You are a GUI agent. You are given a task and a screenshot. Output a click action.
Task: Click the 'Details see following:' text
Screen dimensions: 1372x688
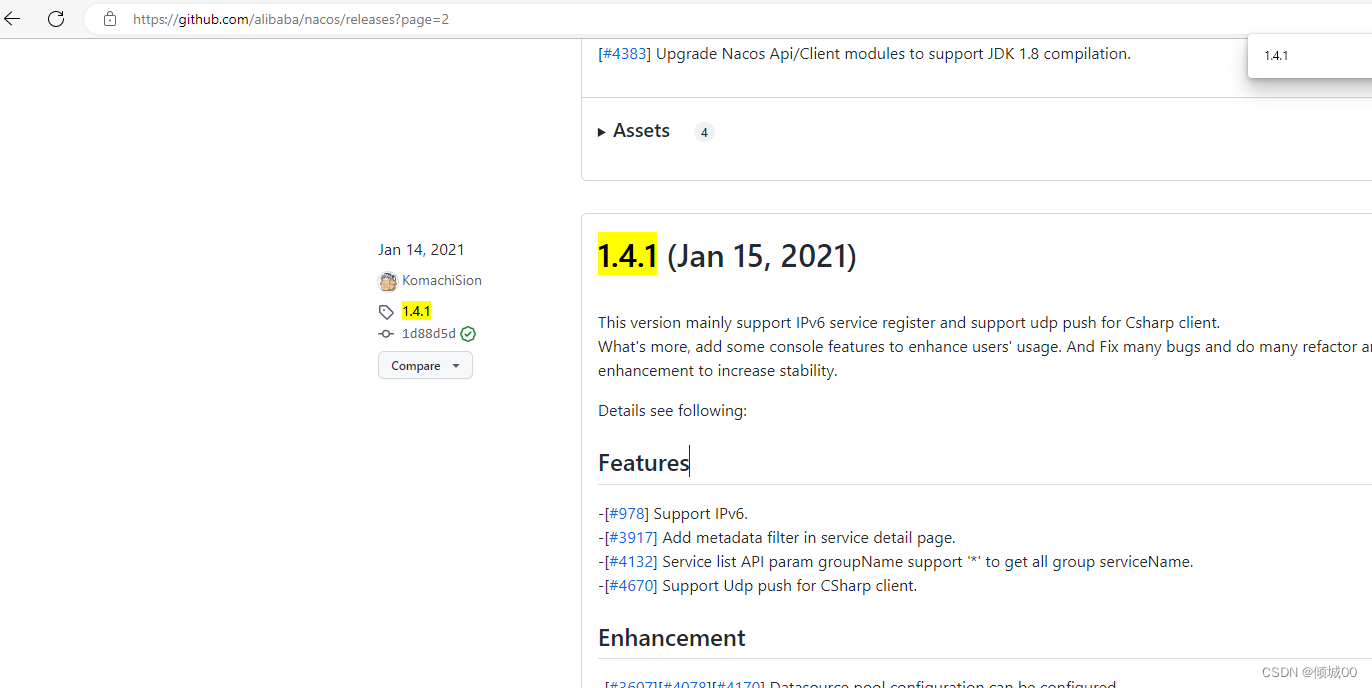click(x=672, y=411)
